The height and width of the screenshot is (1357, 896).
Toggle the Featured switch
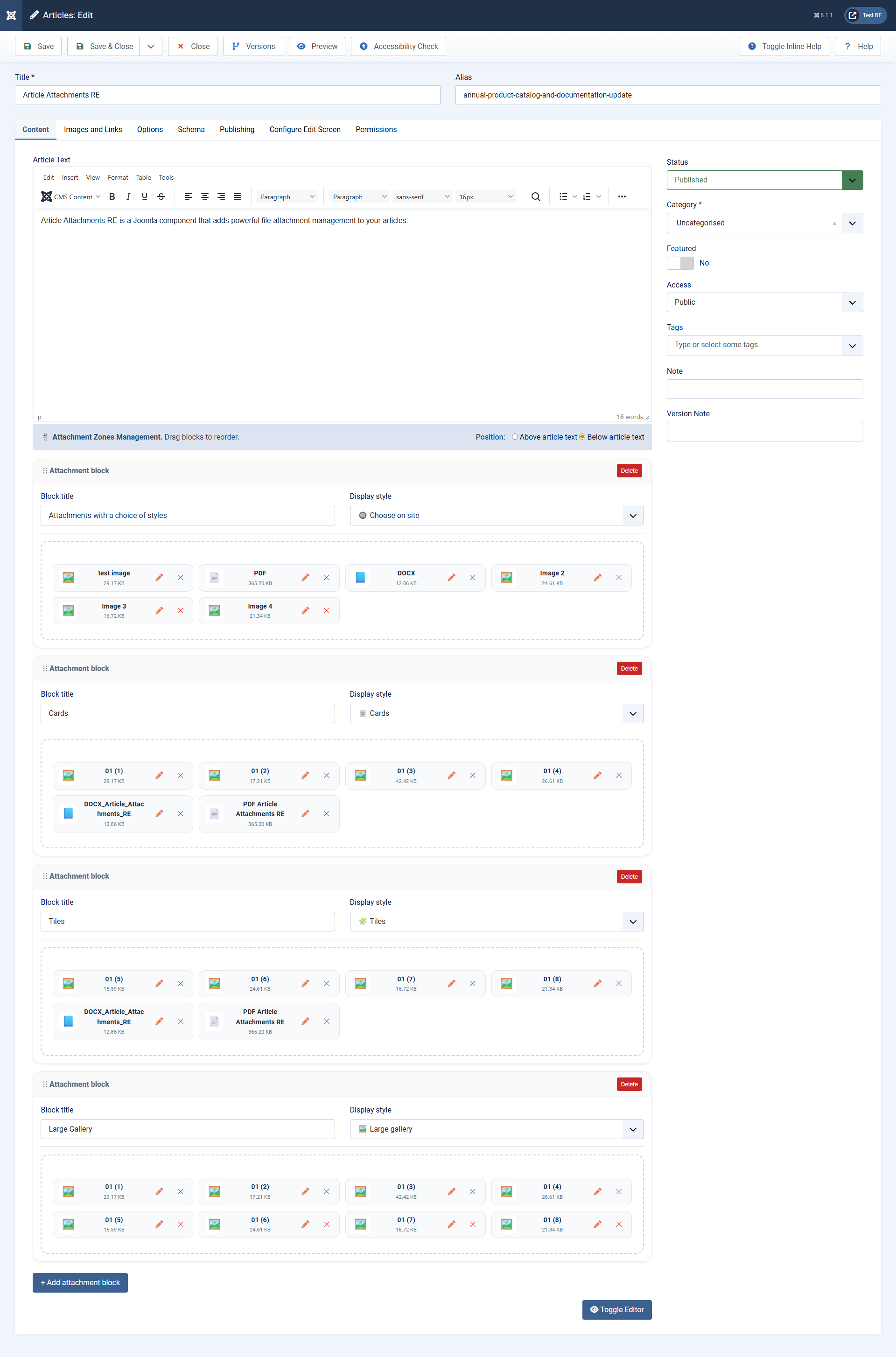680,263
